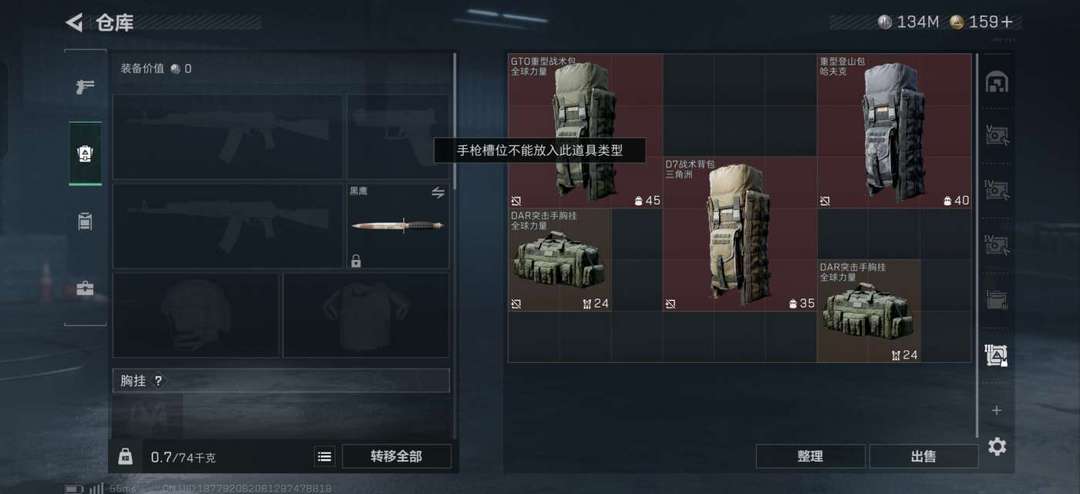Open settings gear in right sidebar
This screenshot has height=494, width=1080.
(x=997, y=446)
